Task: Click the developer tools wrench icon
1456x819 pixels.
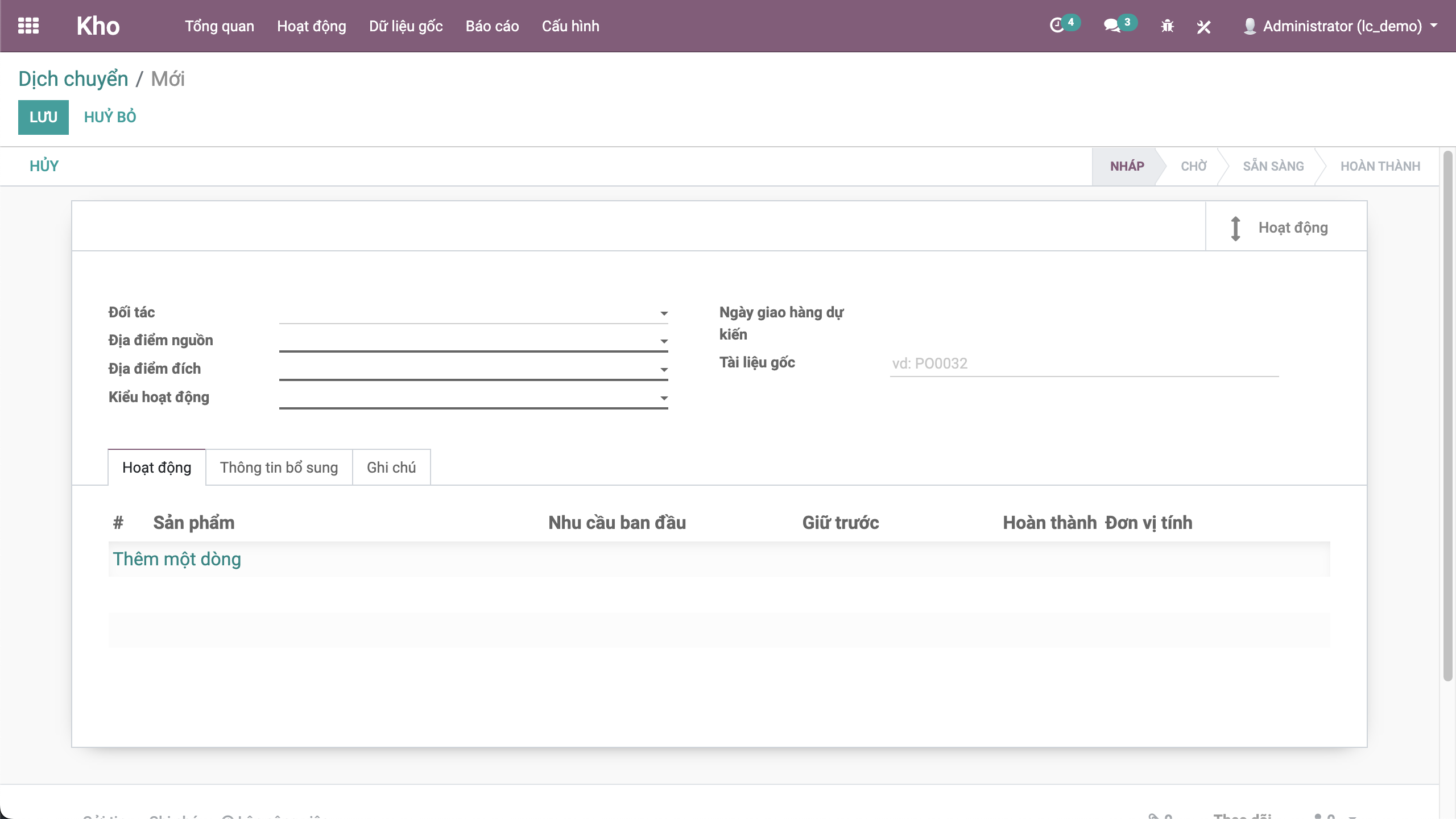Action: (x=1203, y=26)
